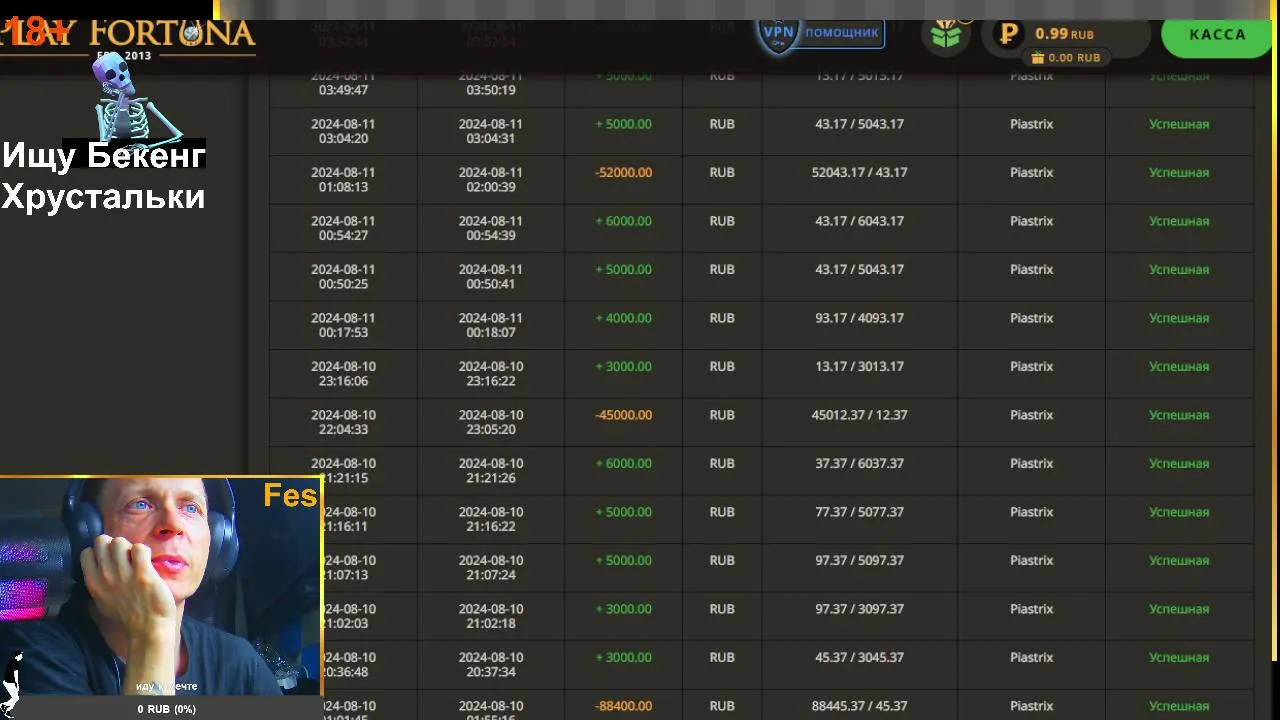This screenshot has height=720, width=1280.
Task: Click the small bonus gift icon by 0.00 RUB
Action: [x=1037, y=58]
